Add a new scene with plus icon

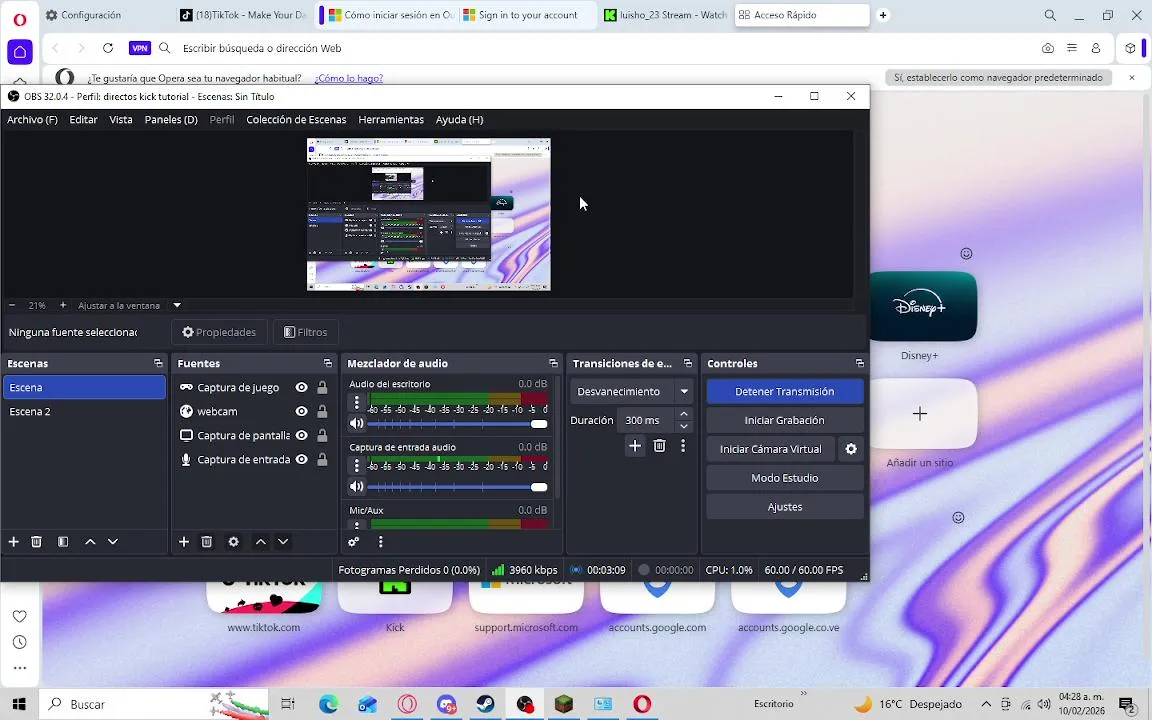click(13, 541)
